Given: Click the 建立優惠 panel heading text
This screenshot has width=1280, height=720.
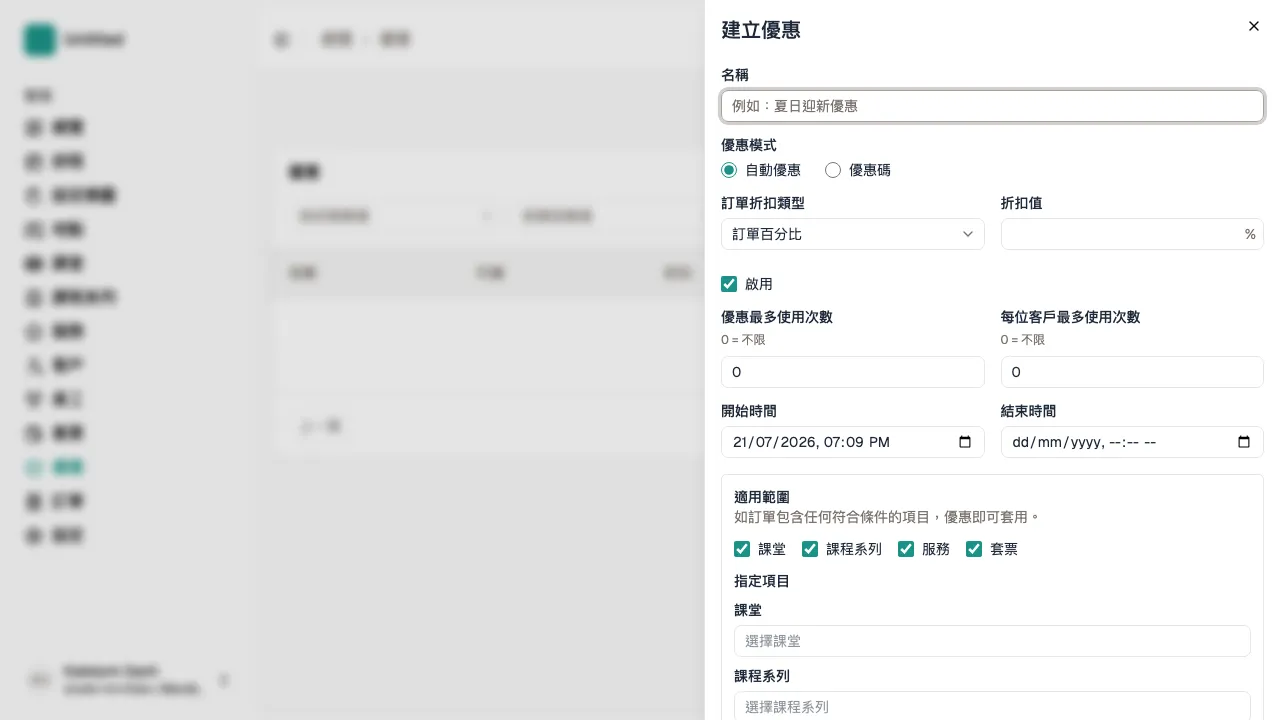Looking at the screenshot, I should point(761,30).
